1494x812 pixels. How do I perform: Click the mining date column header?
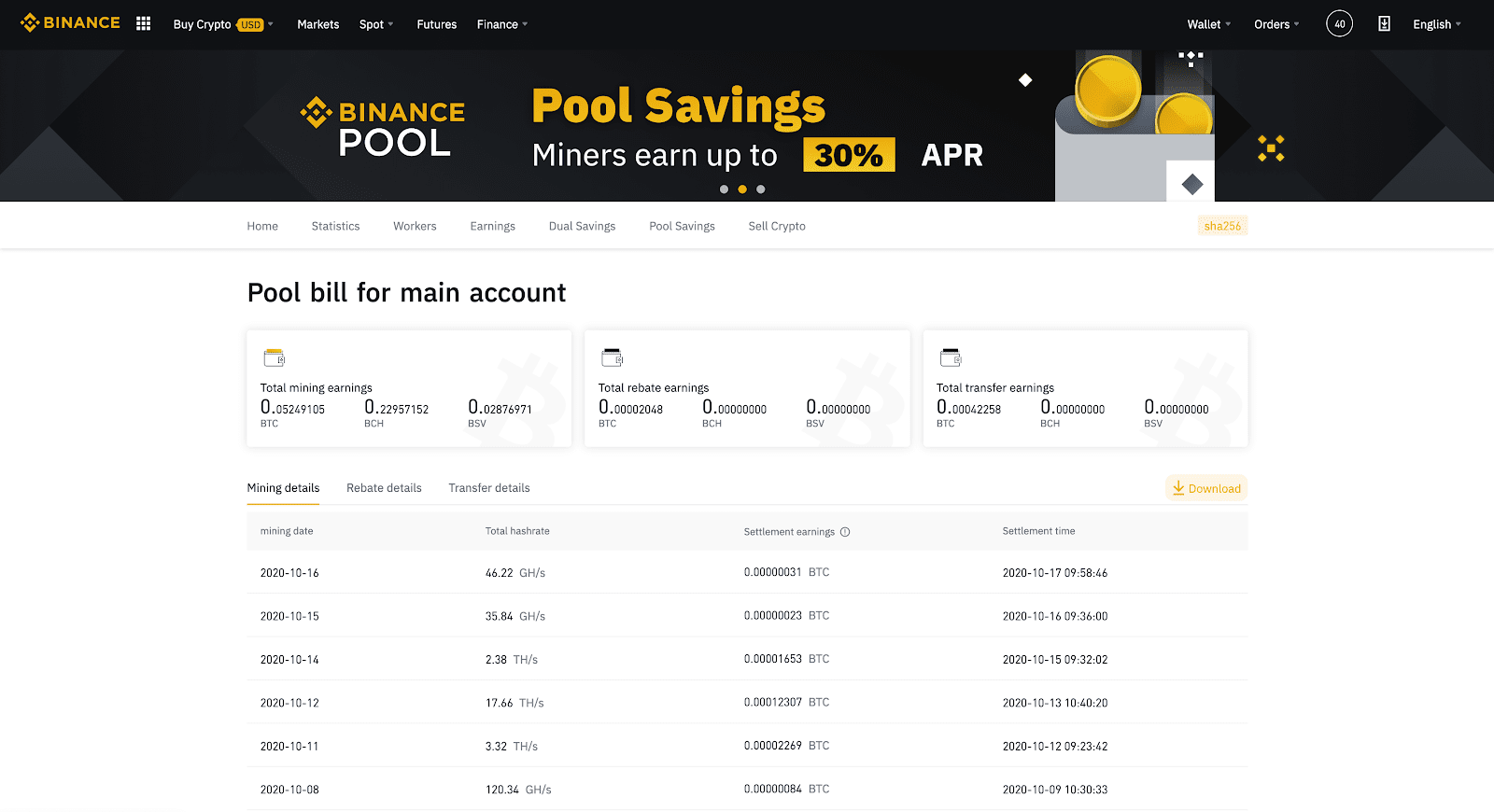point(287,531)
